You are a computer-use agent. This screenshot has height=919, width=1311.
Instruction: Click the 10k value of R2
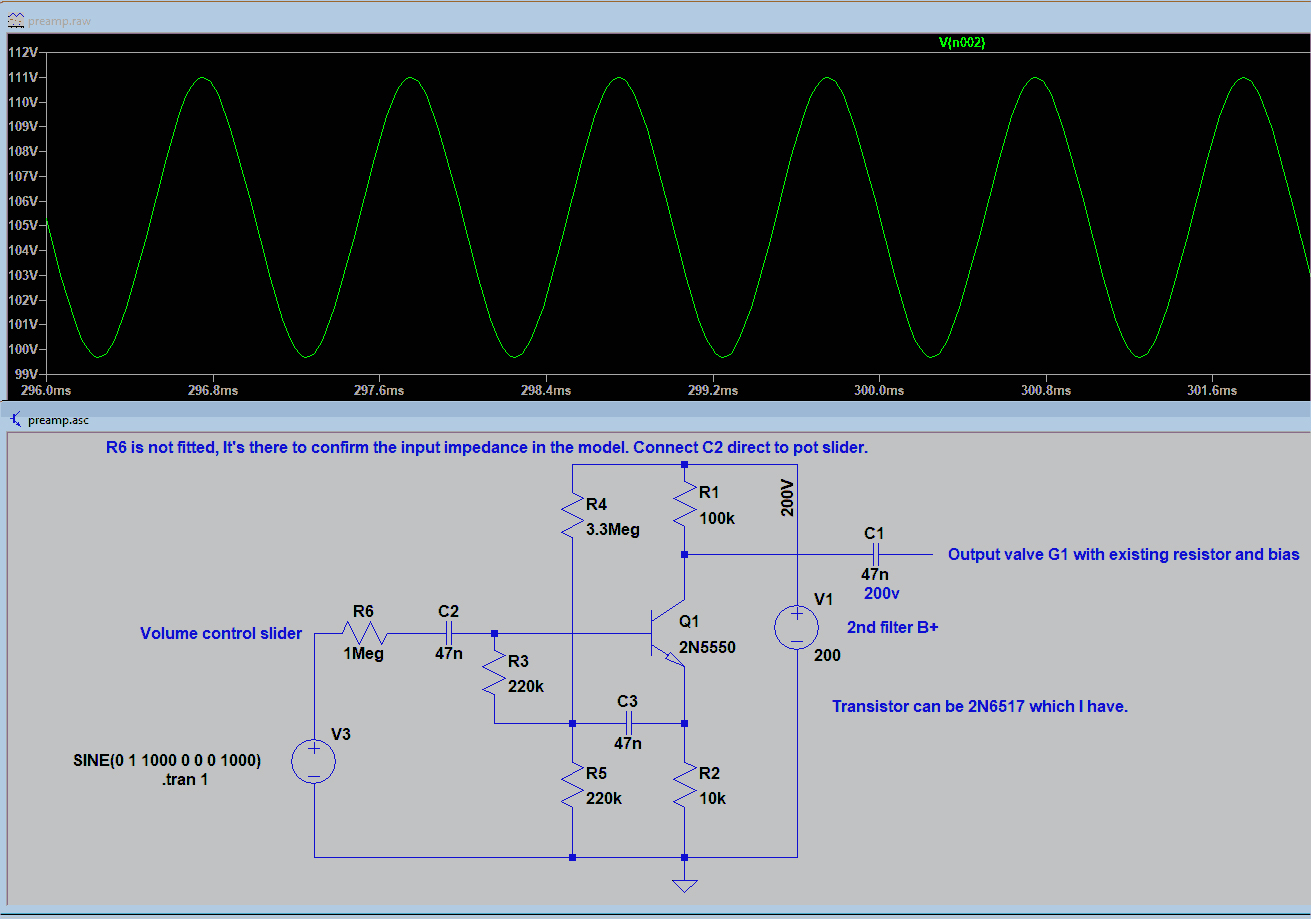[712, 798]
